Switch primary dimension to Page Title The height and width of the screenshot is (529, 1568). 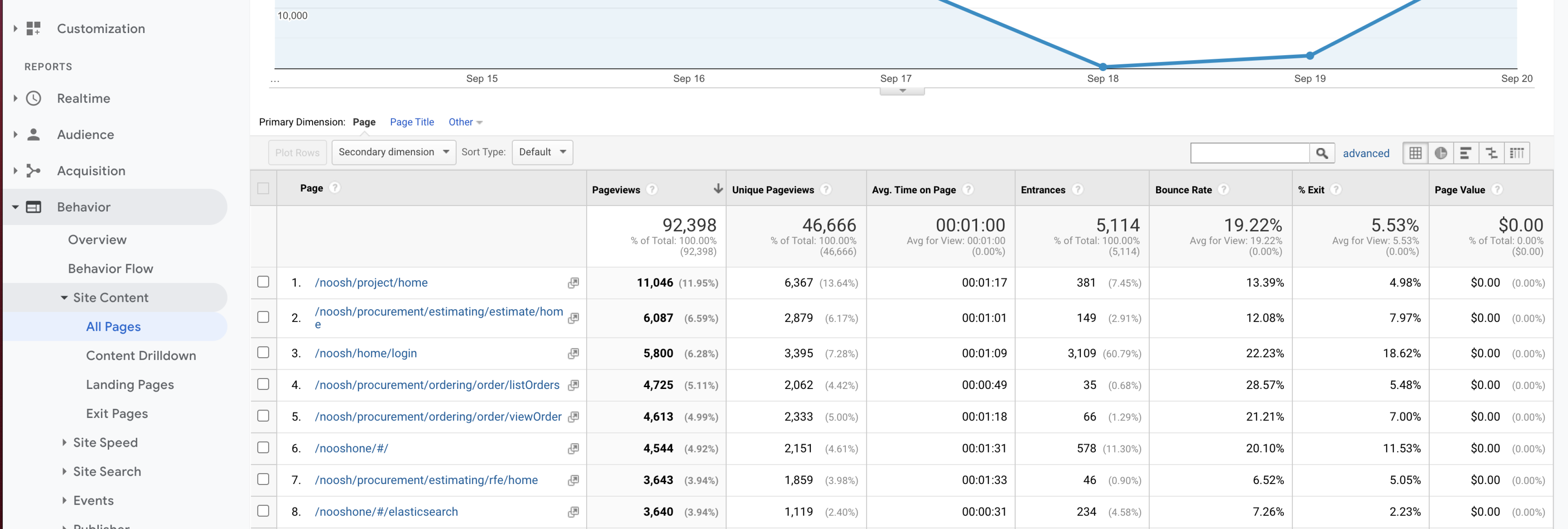pyautogui.click(x=412, y=122)
